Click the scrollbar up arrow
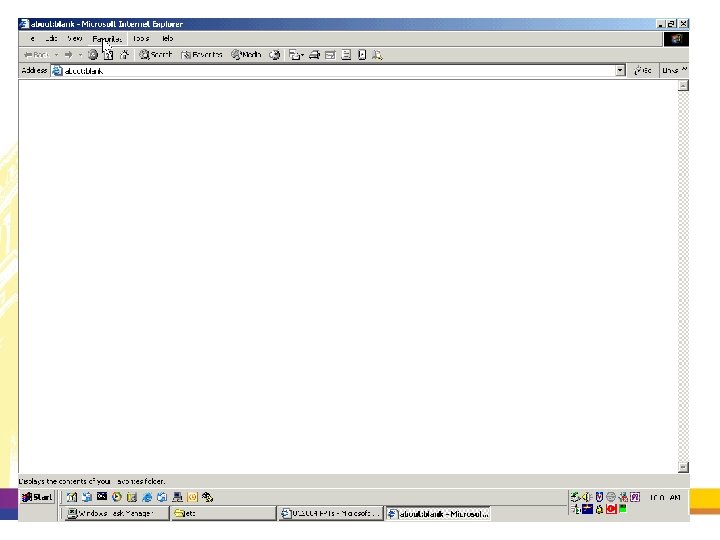Screen dimensions: 720x540 (683, 85)
